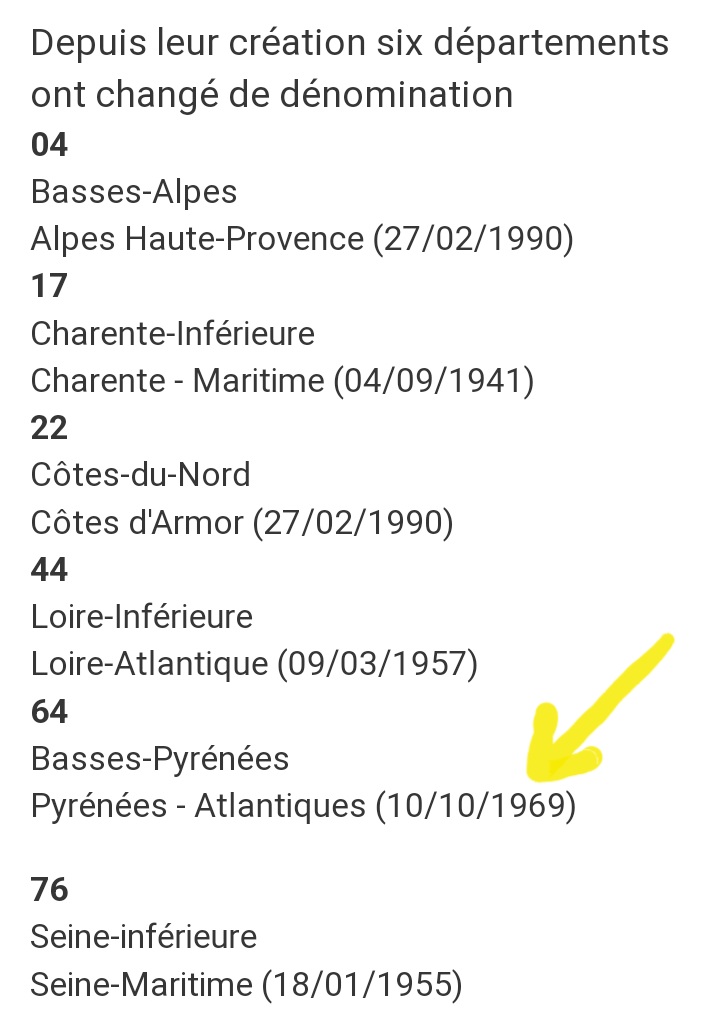Click Loire-Atlantique (09/03/1957) line
The width and height of the screenshot is (720, 1036).
(x=254, y=664)
